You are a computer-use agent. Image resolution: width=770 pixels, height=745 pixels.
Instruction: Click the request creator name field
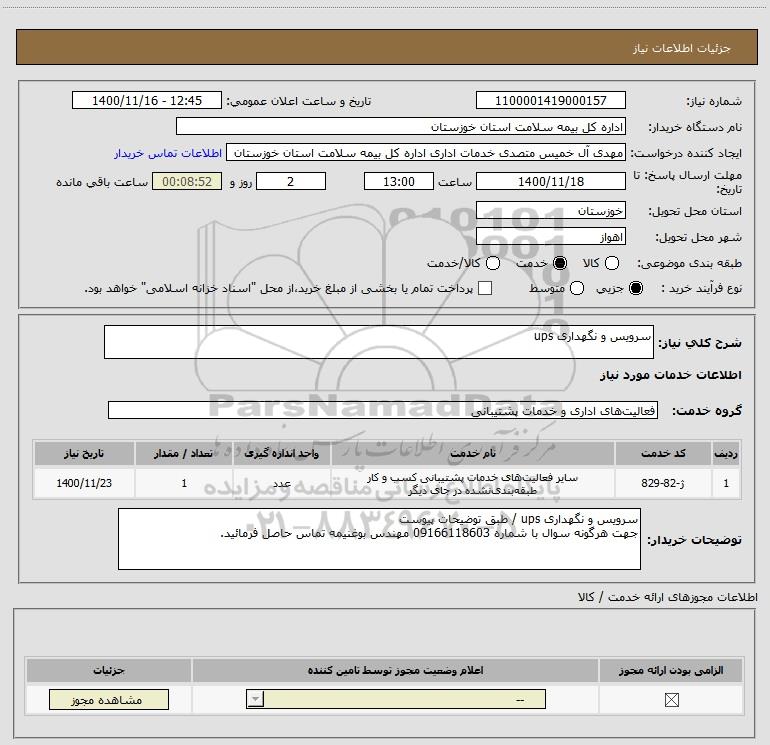(x=426, y=153)
